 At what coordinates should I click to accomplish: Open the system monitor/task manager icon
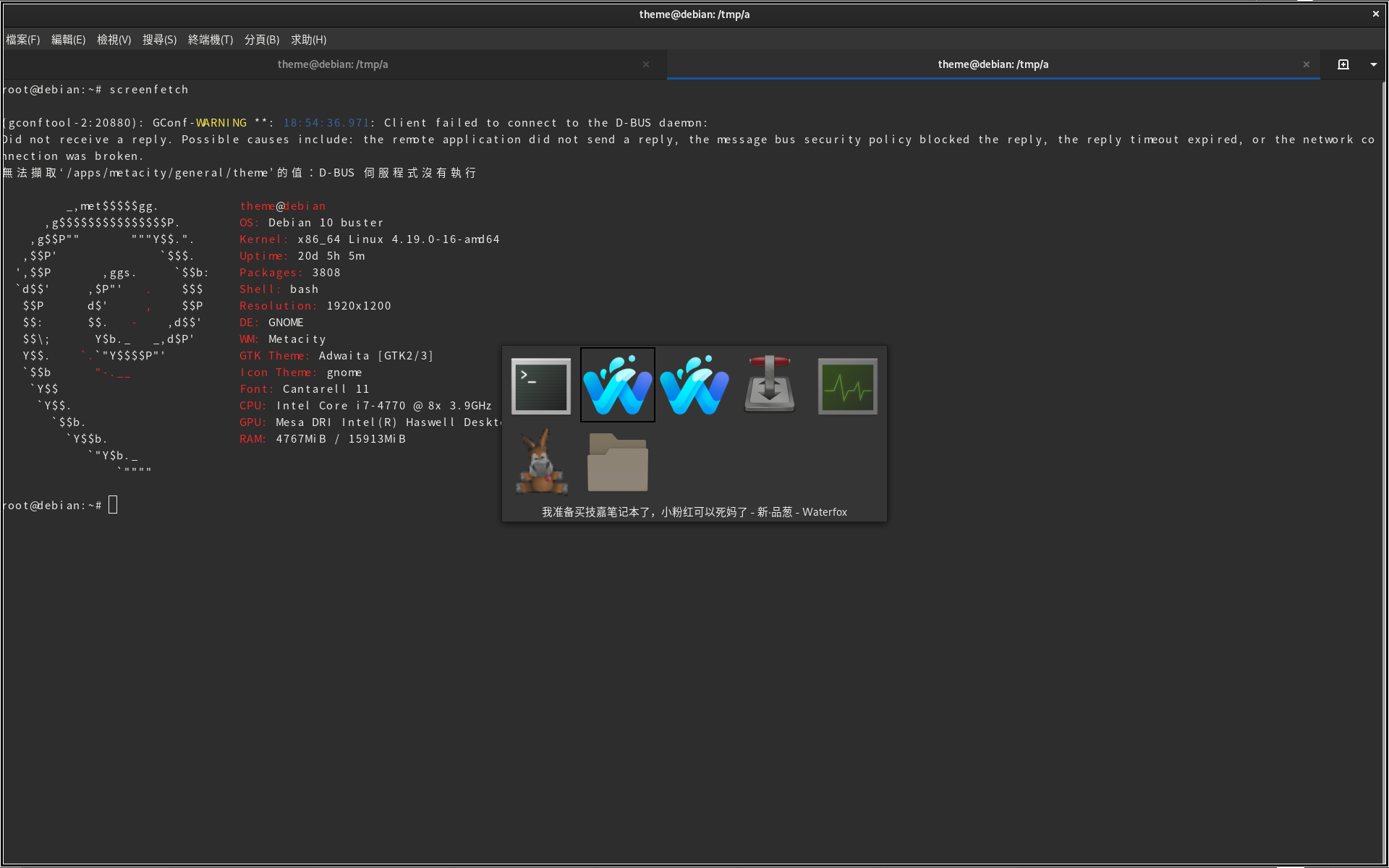click(847, 384)
